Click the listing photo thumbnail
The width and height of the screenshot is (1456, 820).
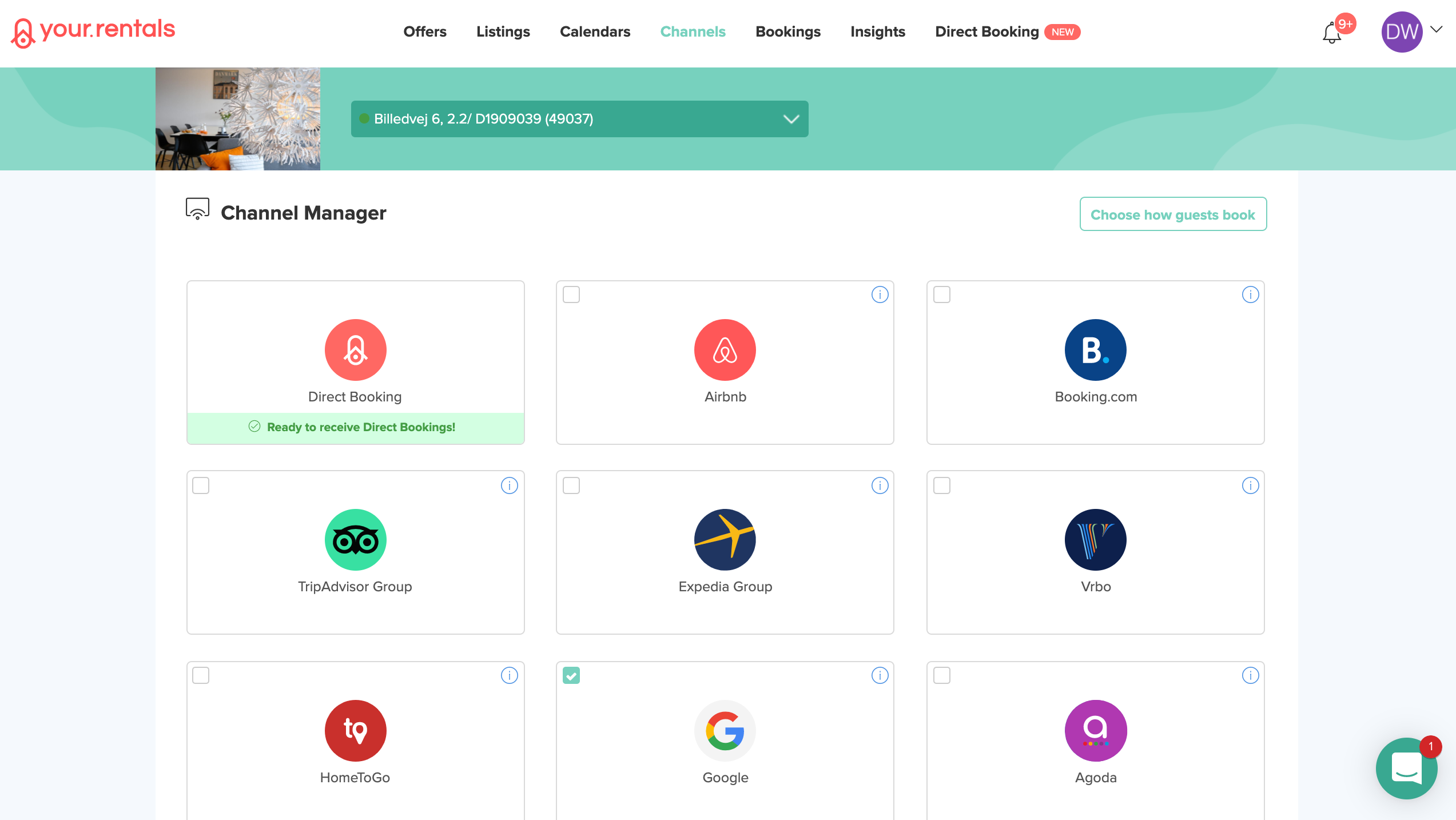click(x=237, y=119)
